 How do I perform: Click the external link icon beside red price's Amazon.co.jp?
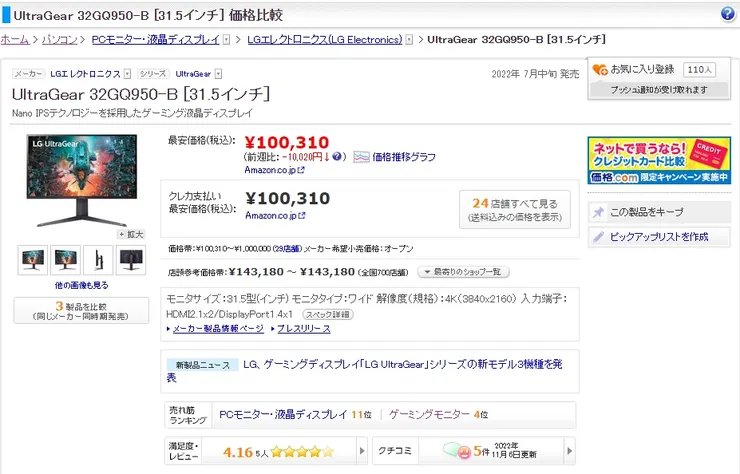point(301,170)
